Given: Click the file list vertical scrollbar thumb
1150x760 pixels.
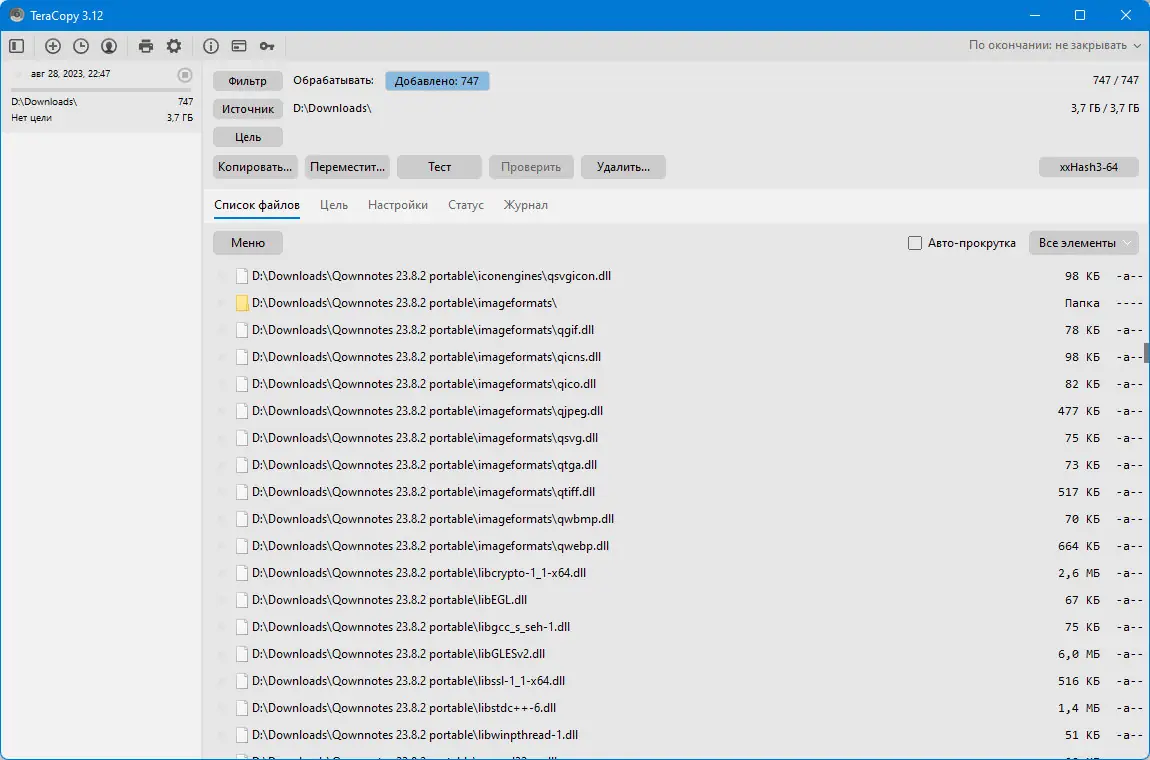Looking at the screenshot, I should pyautogui.click(x=1146, y=353).
